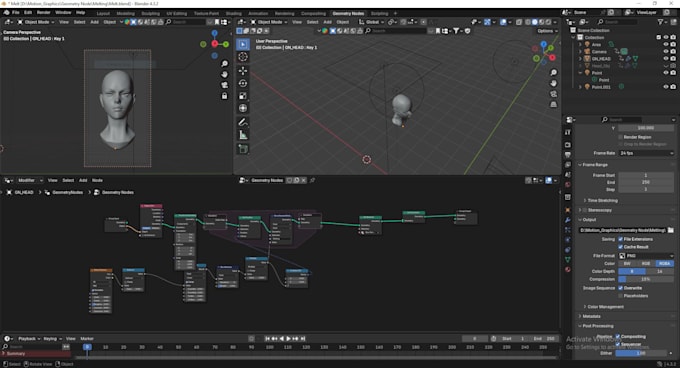Image resolution: width=680 pixels, height=368 pixels.
Task: Click zoom icon in camera viewport
Action: pos(224,64)
